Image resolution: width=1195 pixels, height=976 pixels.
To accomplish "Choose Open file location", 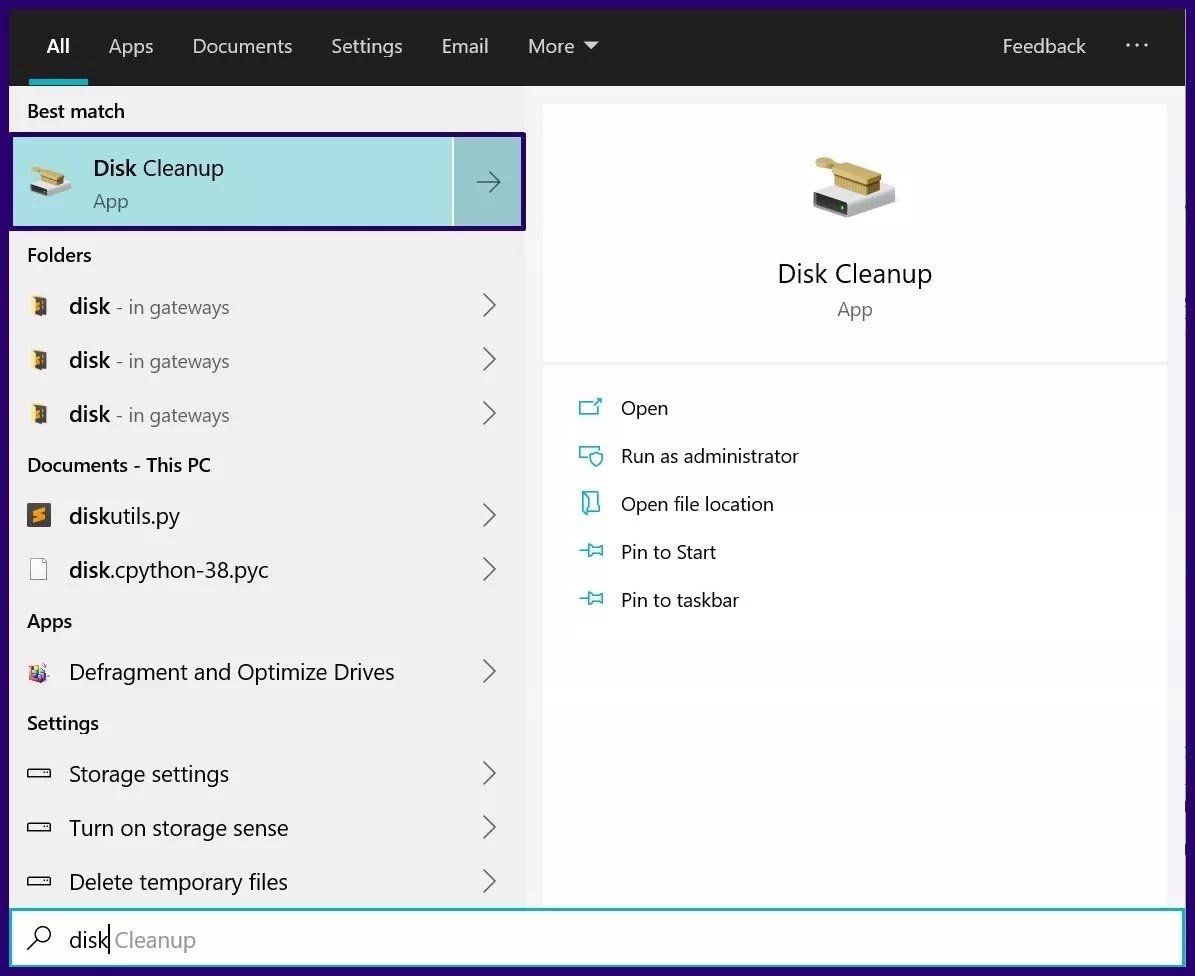I will (697, 504).
